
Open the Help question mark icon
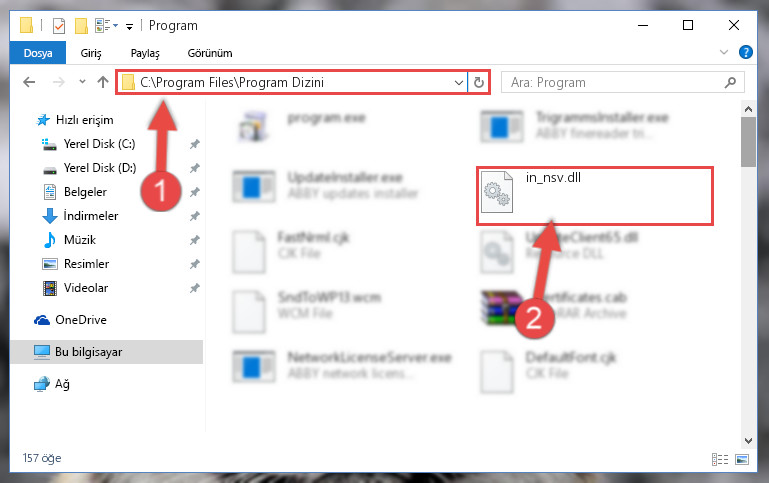click(x=745, y=52)
